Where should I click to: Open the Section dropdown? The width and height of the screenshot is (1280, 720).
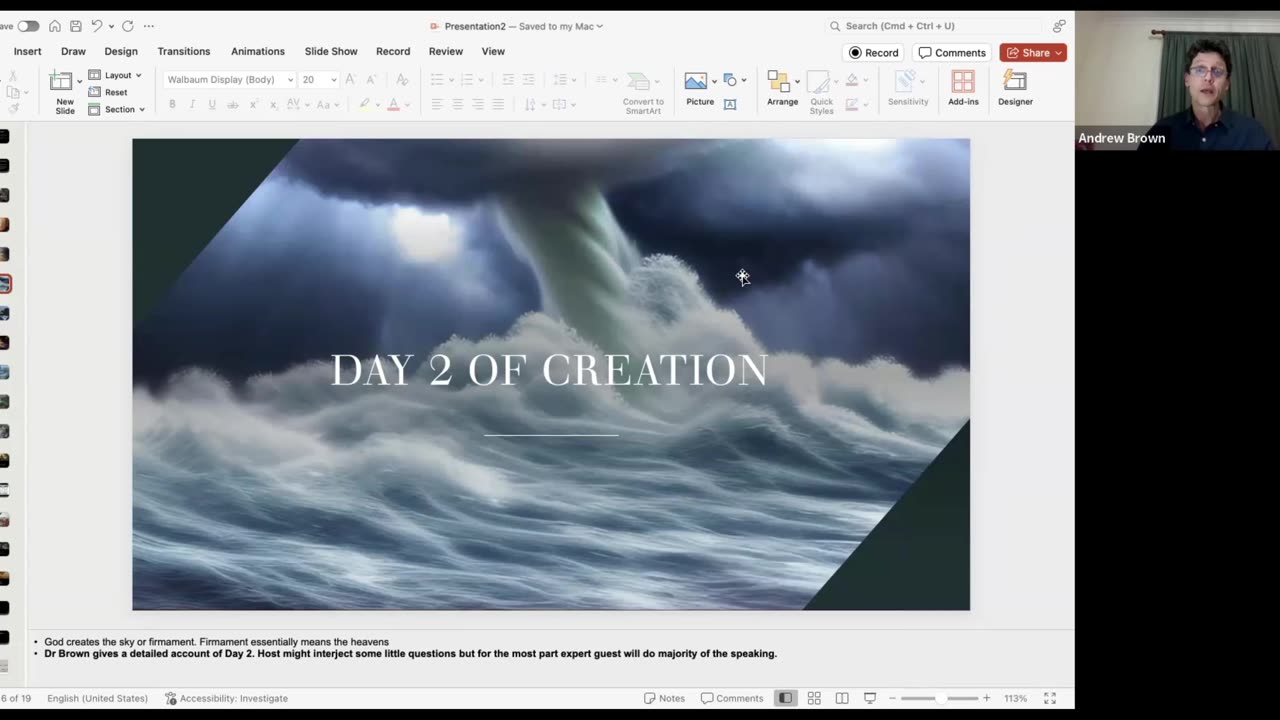pyautogui.click(x=116, y=109)
